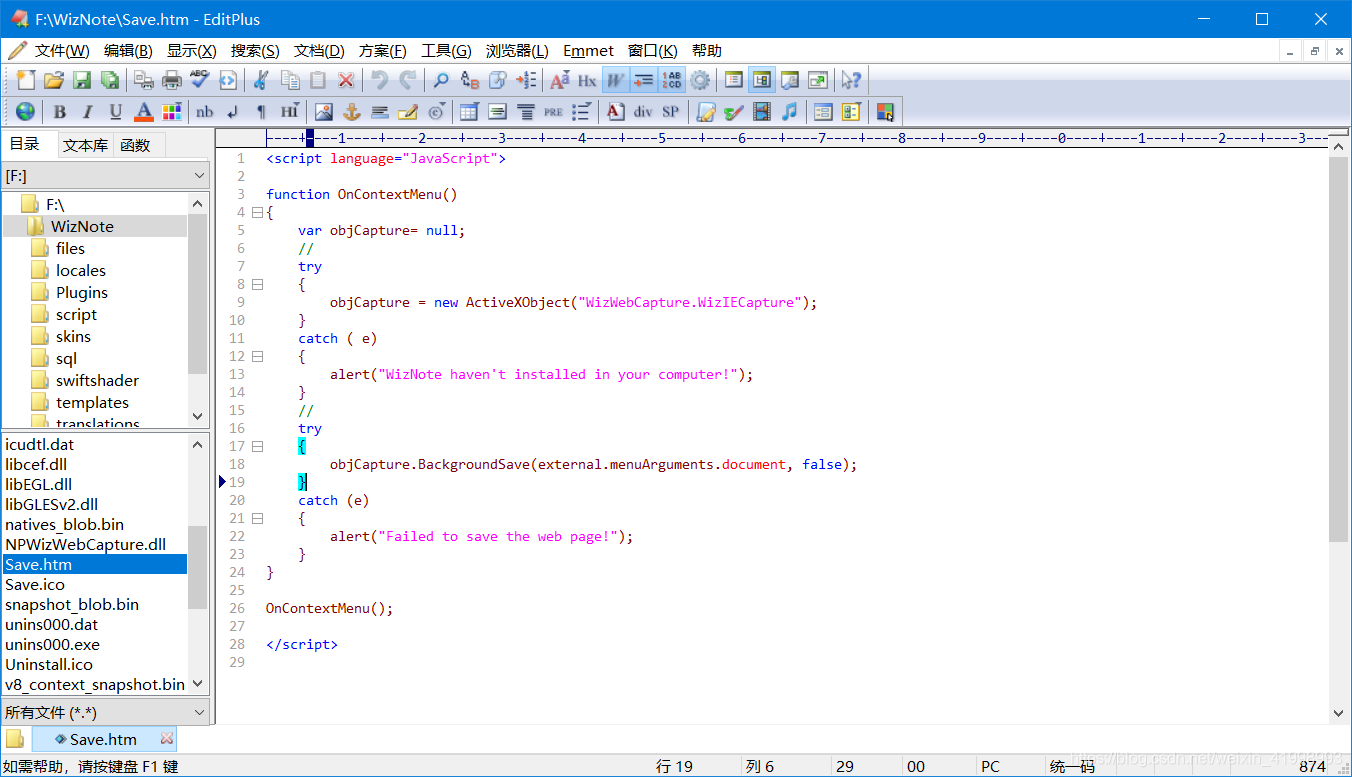Toggle the auto indent button

644,81
